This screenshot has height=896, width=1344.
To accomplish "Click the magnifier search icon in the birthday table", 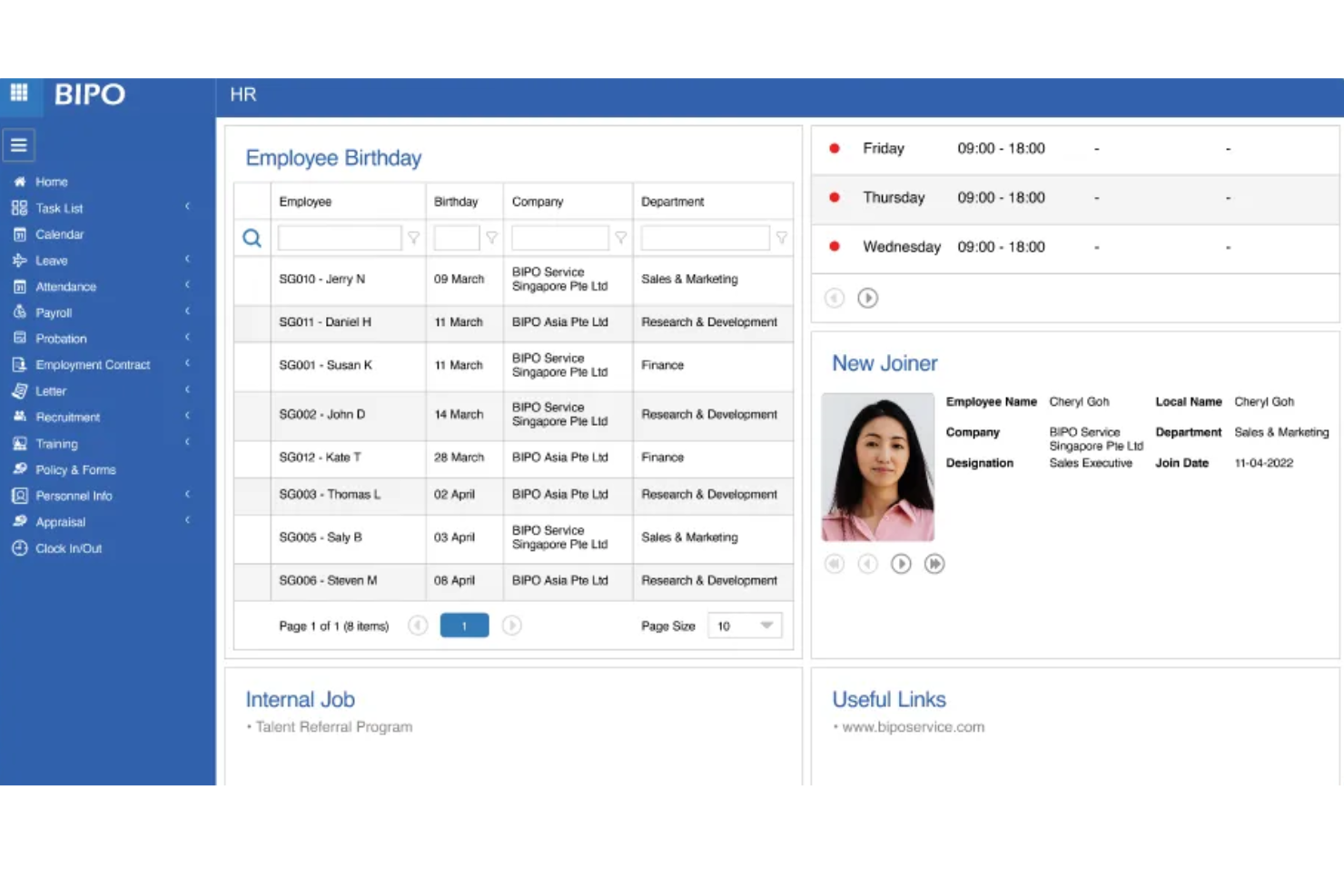I will pyautogui.click(x=252, y=238).
